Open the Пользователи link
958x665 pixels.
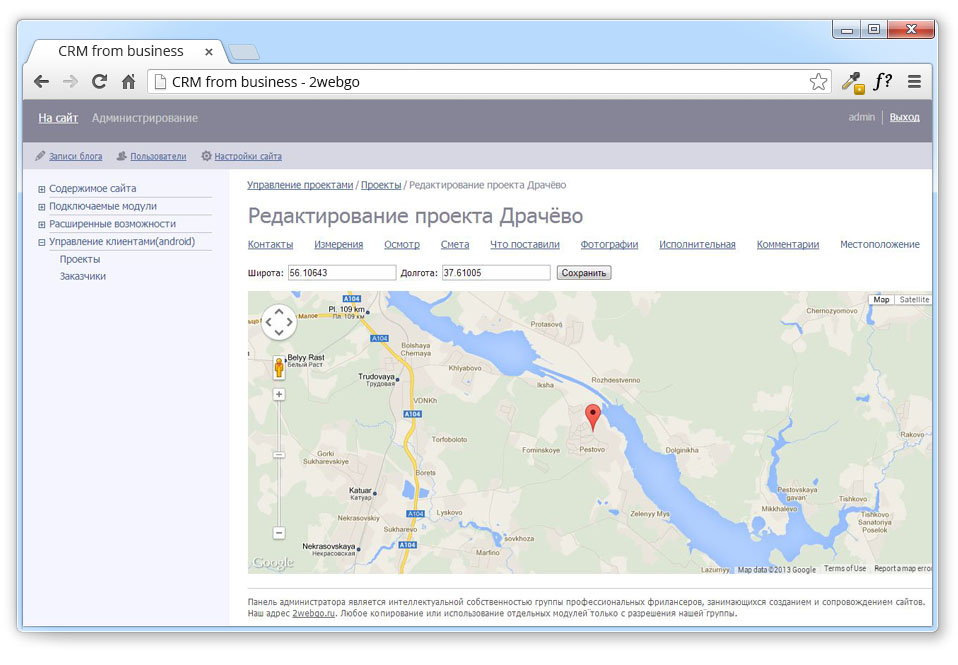[158, 156]
